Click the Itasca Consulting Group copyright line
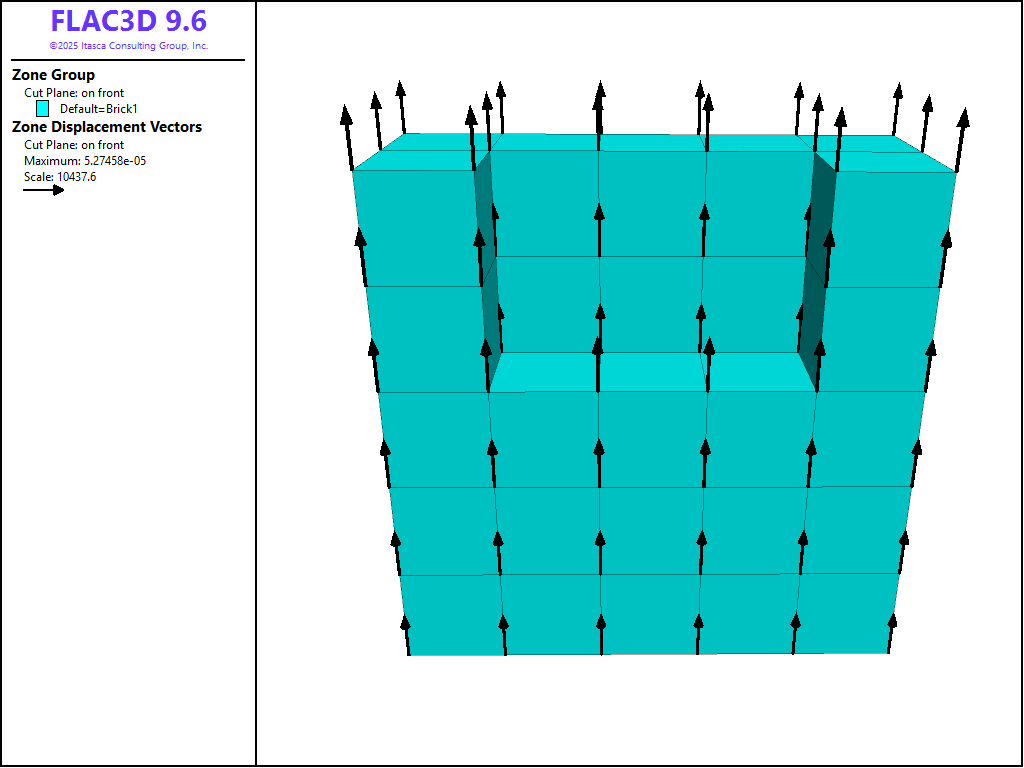 pyautogui.click(x=129, y=46)
